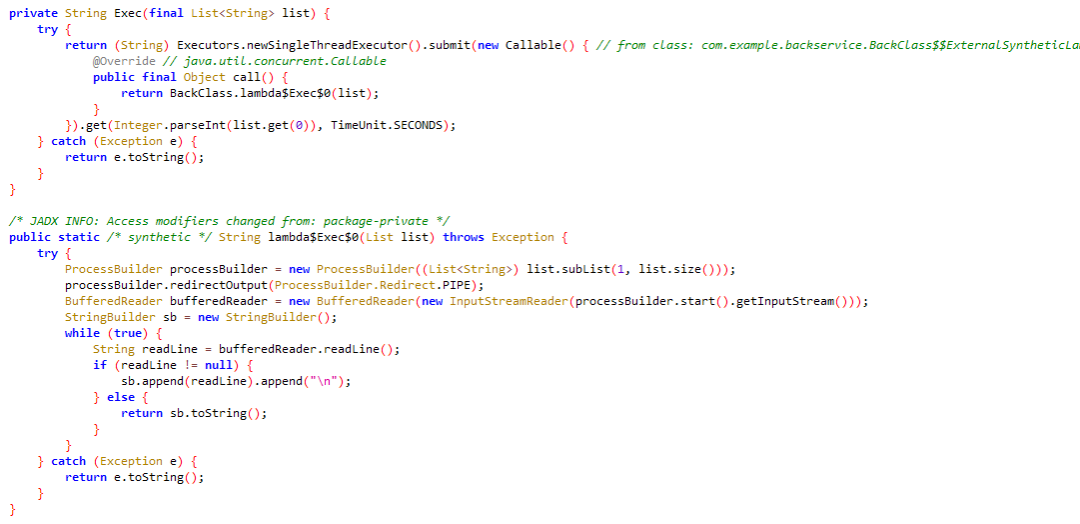Click the Exec method name in declaration
The height and width of the screenshot is (524, 1080).
[127, 13]
